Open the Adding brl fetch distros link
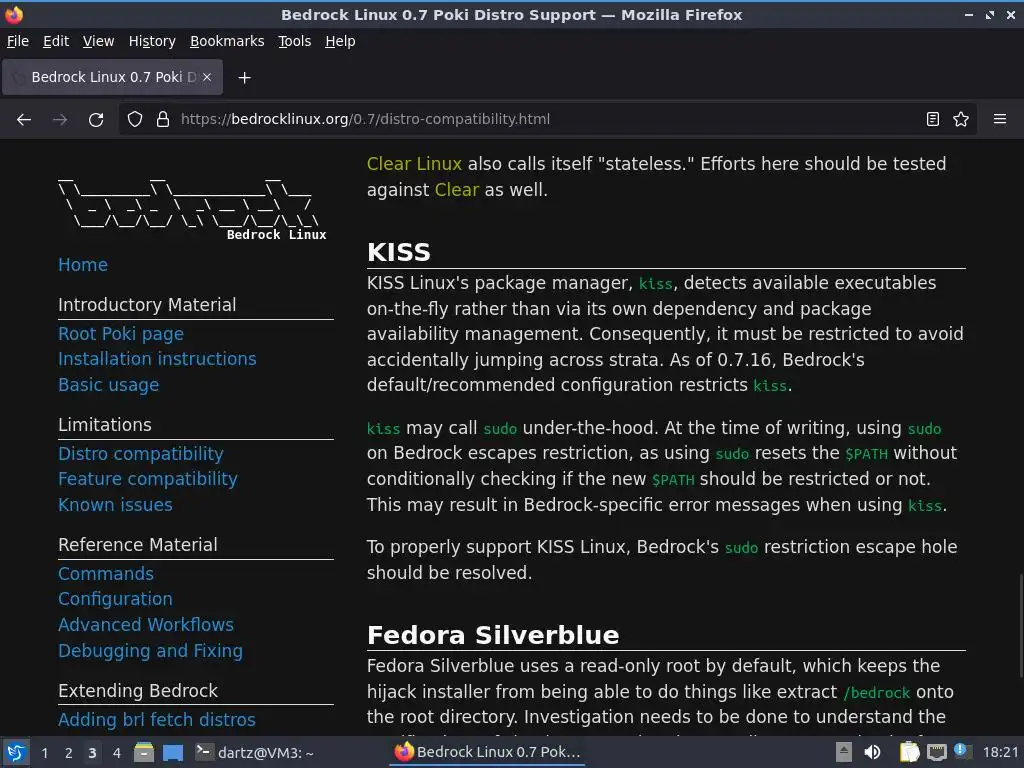Image resolution: width=1024 pixels, height=768 pixels. click(x=157, y=720)
